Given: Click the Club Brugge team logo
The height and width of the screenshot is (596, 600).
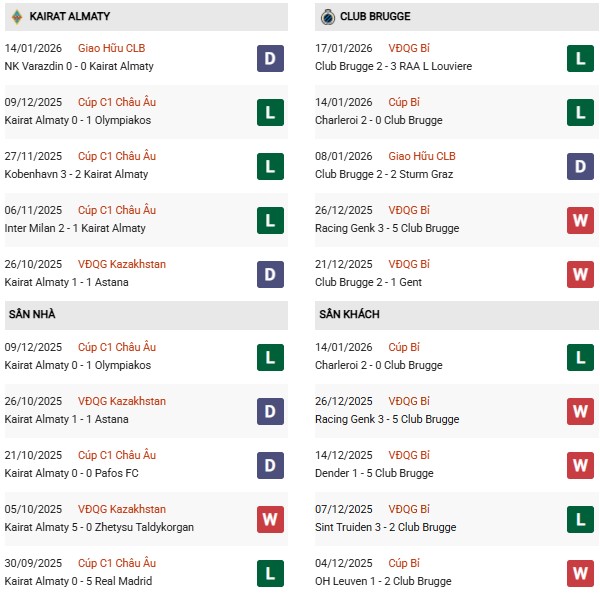Looking at the screenshot, I should [x=327, y=17].
